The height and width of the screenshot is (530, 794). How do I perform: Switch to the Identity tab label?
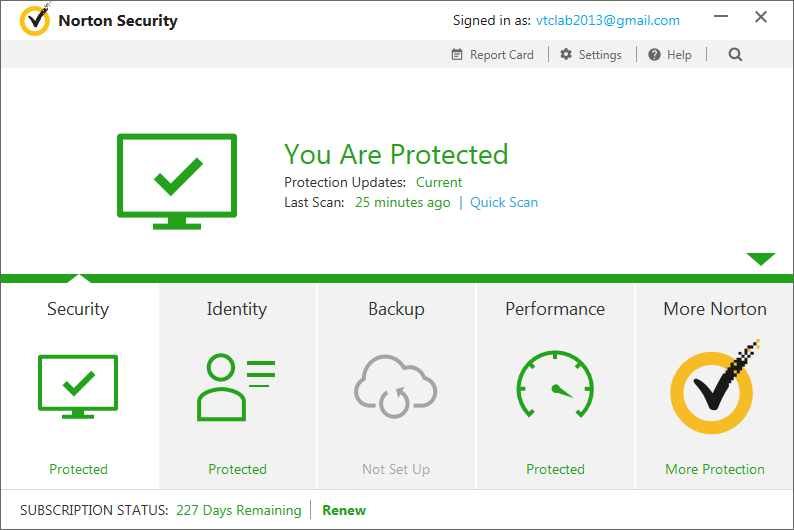point(236,309)
